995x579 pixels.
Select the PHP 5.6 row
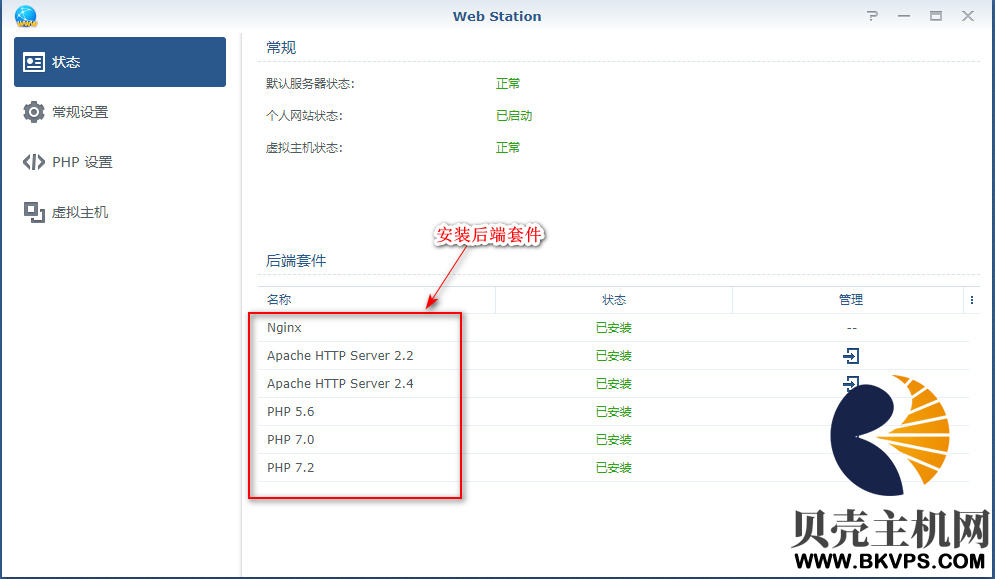[x=614, y=411]
